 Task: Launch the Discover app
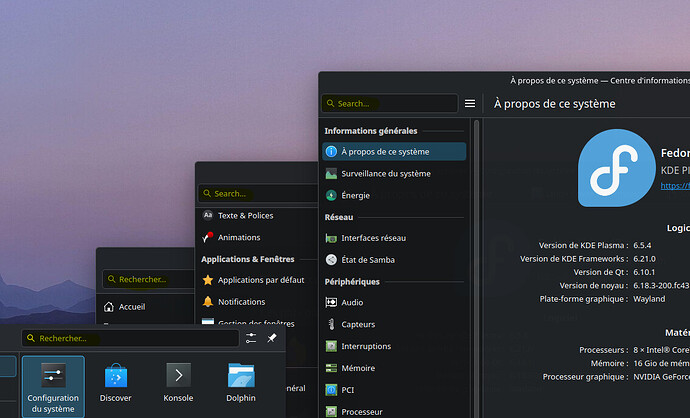pos(116,383)
